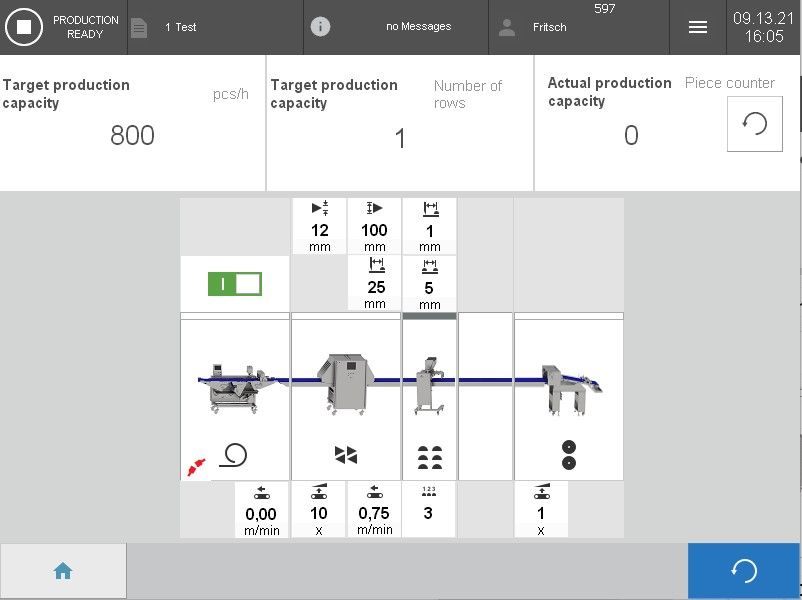Toggle the green on/off switch
The height and width of the screenshot is (600, 802).
(x=234, y=284)
